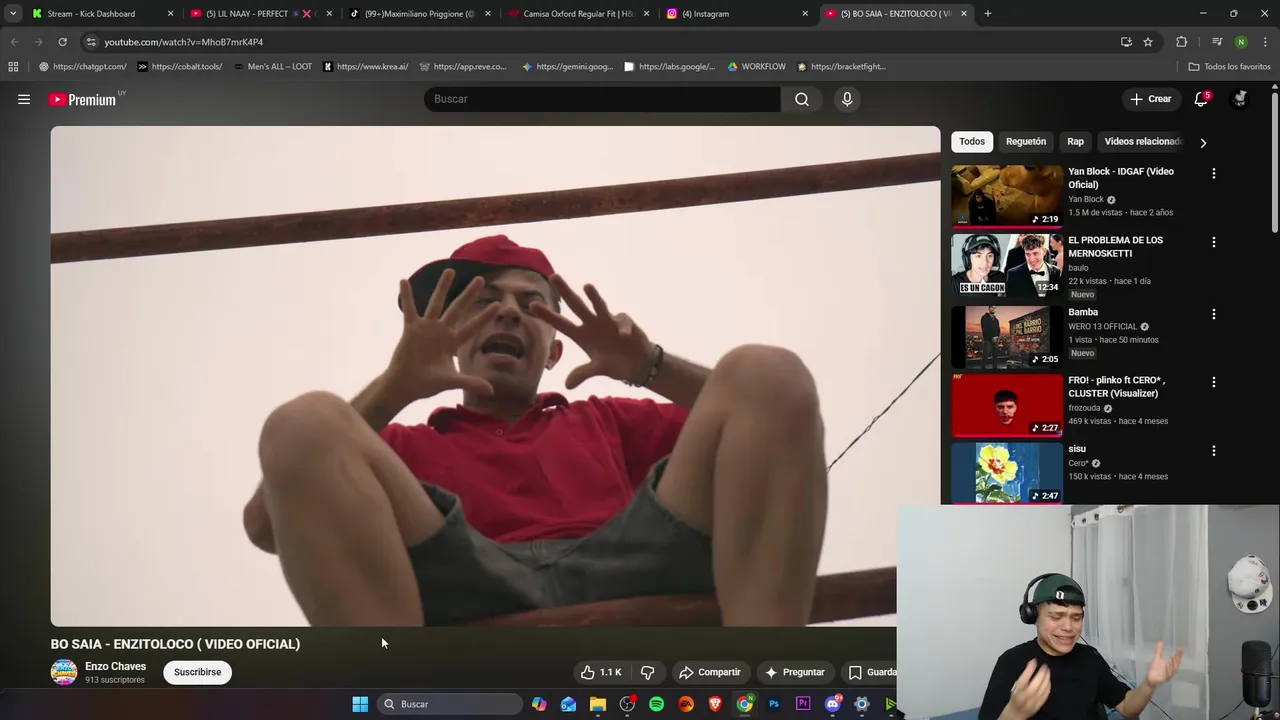Select the Videos relacionados filter chip
The width and height of the screenshot is (1280, 720).
pos(1142,142)
